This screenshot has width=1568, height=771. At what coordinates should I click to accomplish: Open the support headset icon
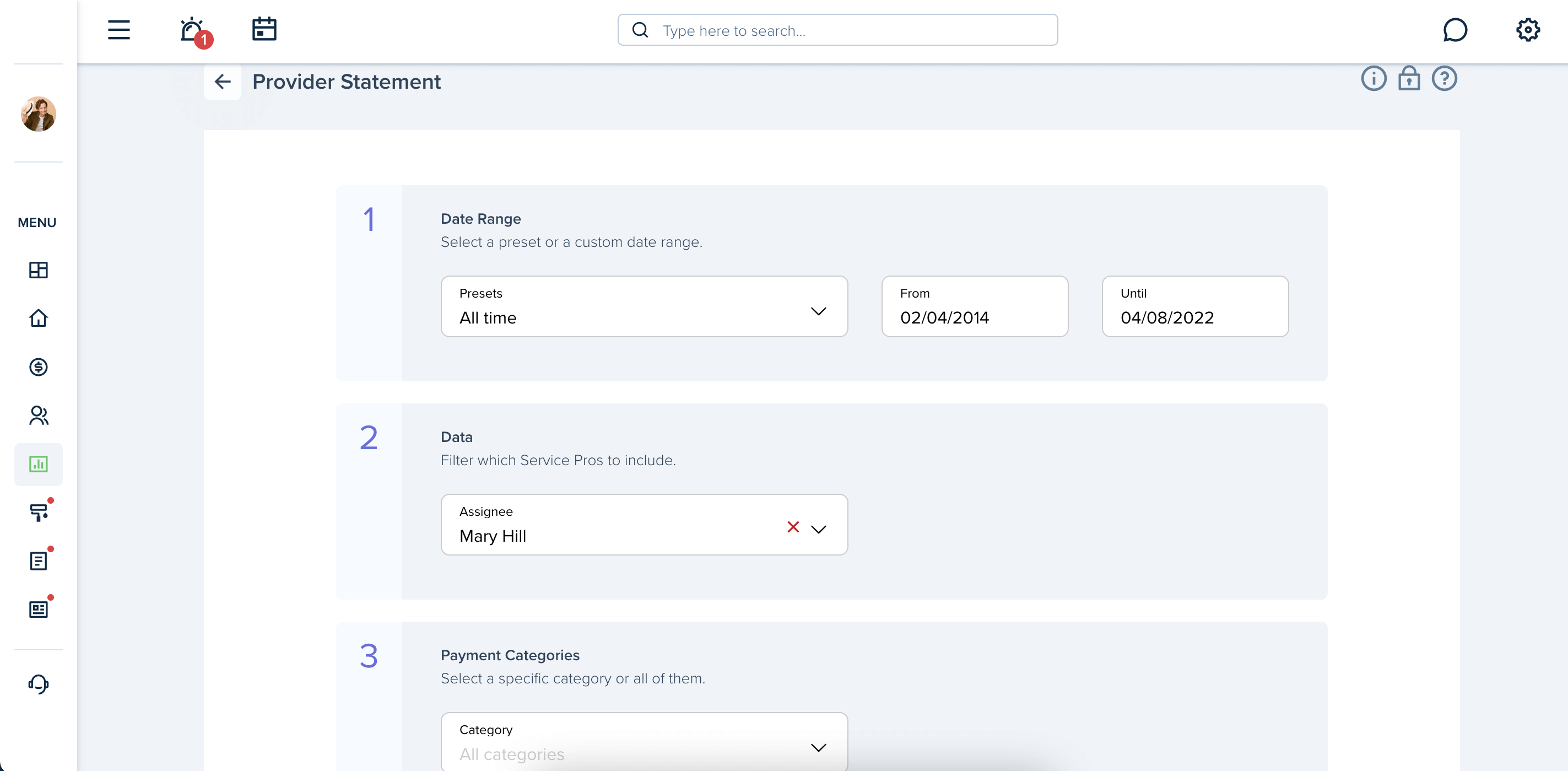pos(39,684)
